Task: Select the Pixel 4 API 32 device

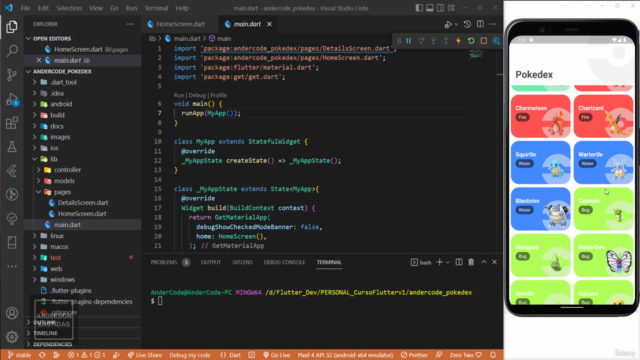Action: [345, 355]
